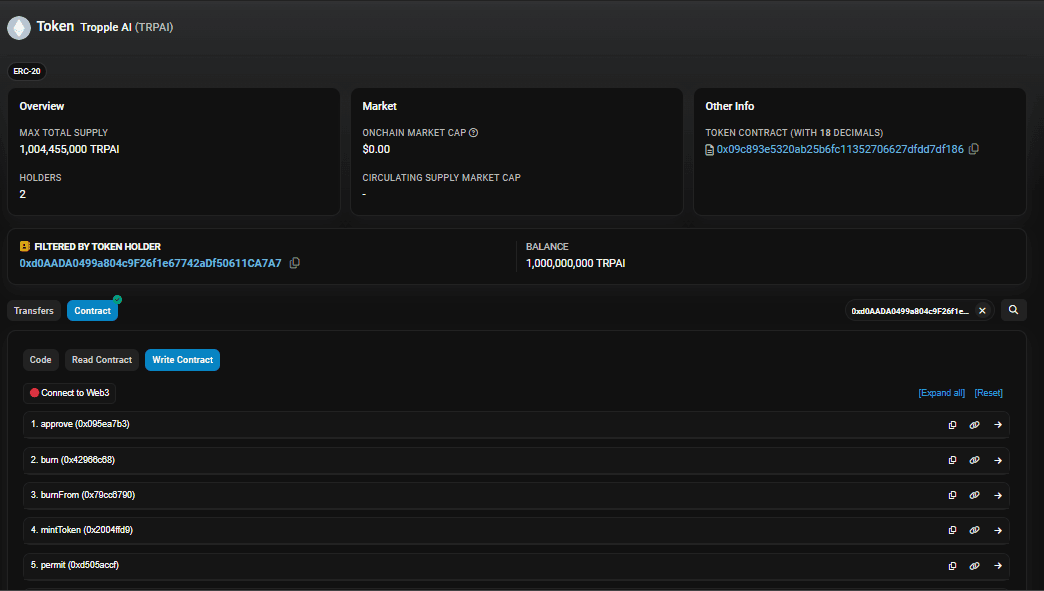Click the '5. permit (0xd505accf)' row title
This screenshot has height=591, width=1044.
(75, 565)
